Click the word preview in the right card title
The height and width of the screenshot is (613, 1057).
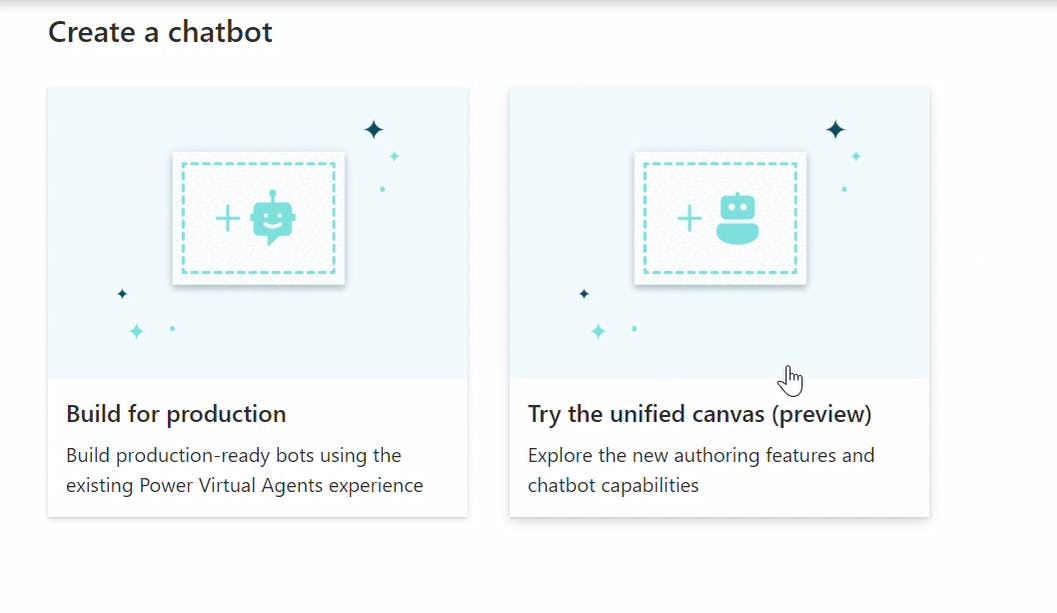pos(821,414)
